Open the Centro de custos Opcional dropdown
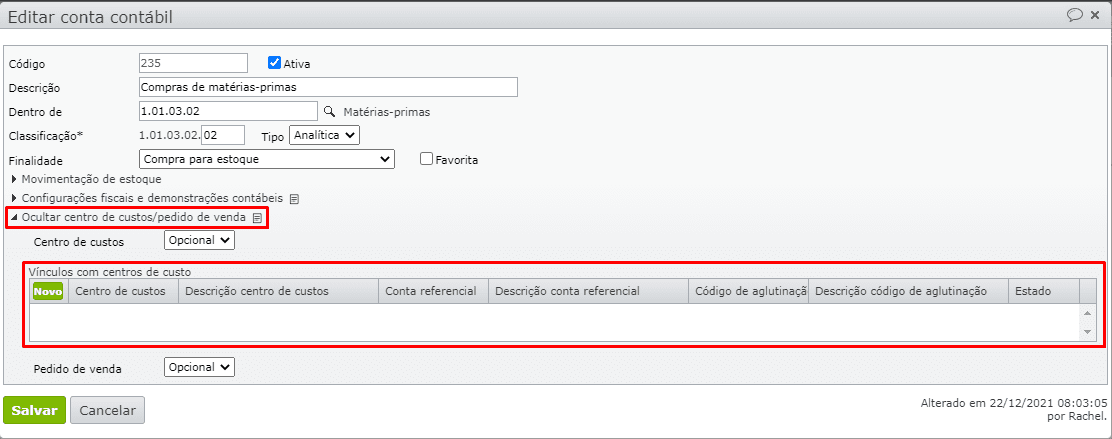Image resolution: width=1112 pixels, height=439 pixels. [199, 240]
